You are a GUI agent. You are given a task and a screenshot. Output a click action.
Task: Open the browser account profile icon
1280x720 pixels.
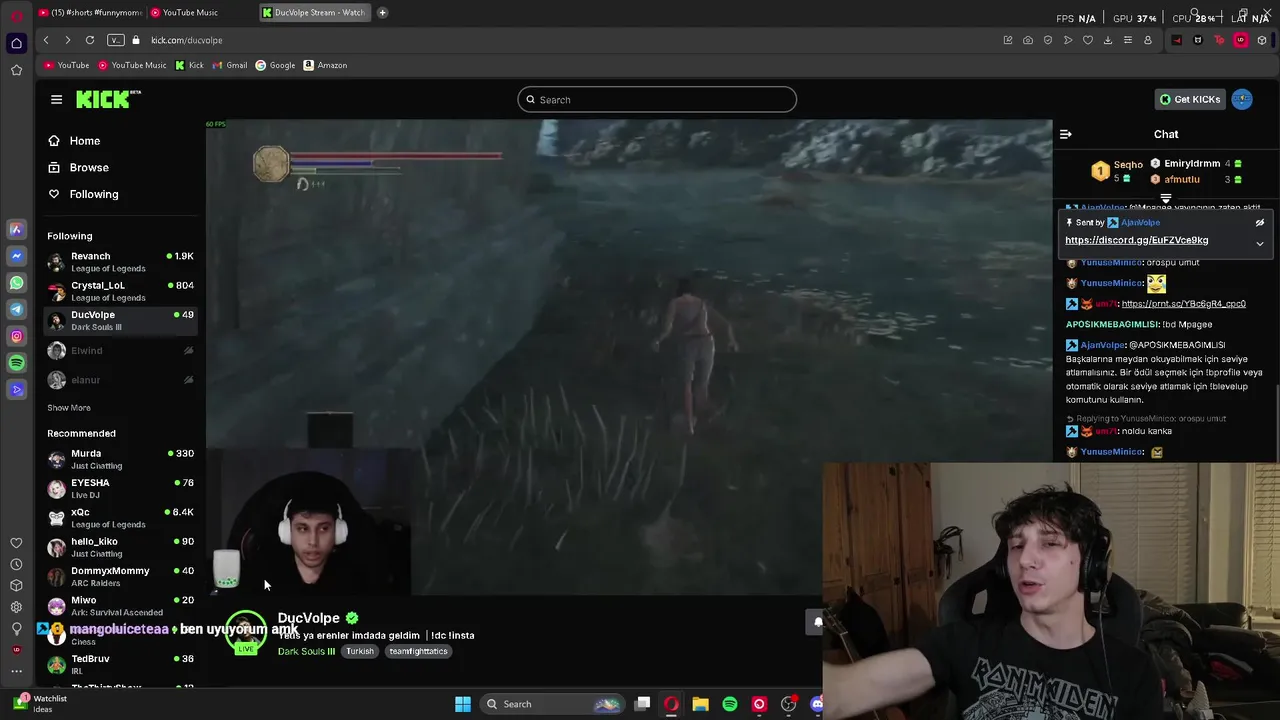[1148, 40]
